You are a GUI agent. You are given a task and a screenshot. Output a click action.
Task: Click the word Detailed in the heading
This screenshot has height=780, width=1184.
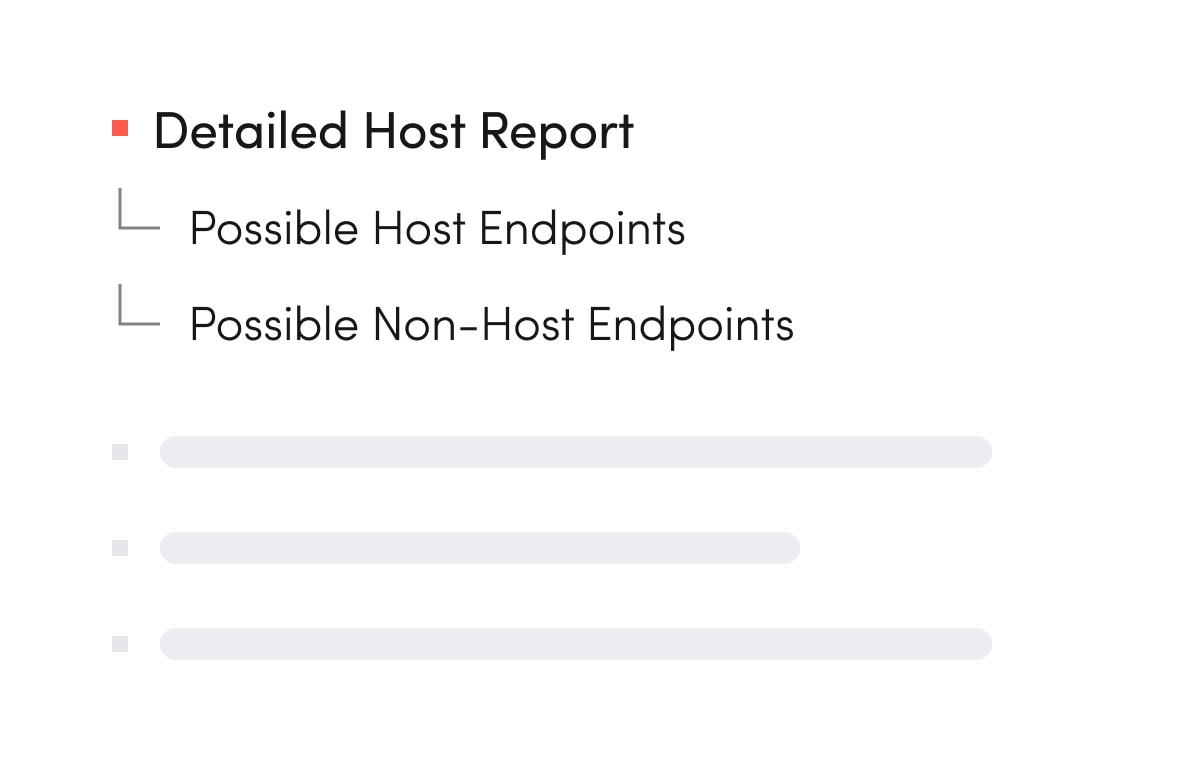coord(250,131)
